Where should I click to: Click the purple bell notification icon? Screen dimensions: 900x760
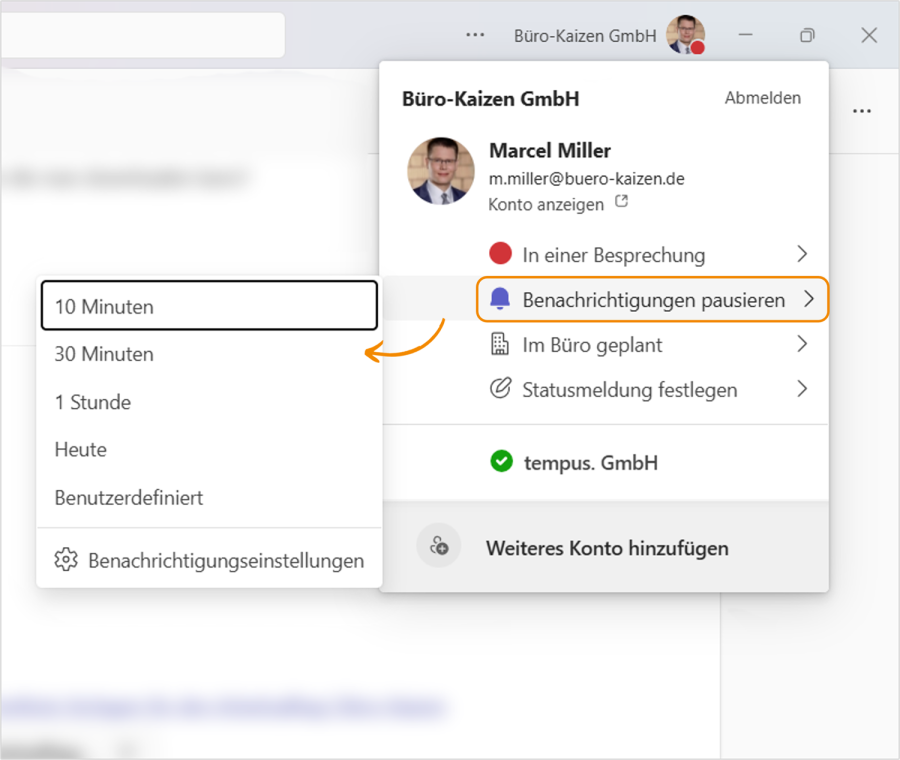point(500,298)
